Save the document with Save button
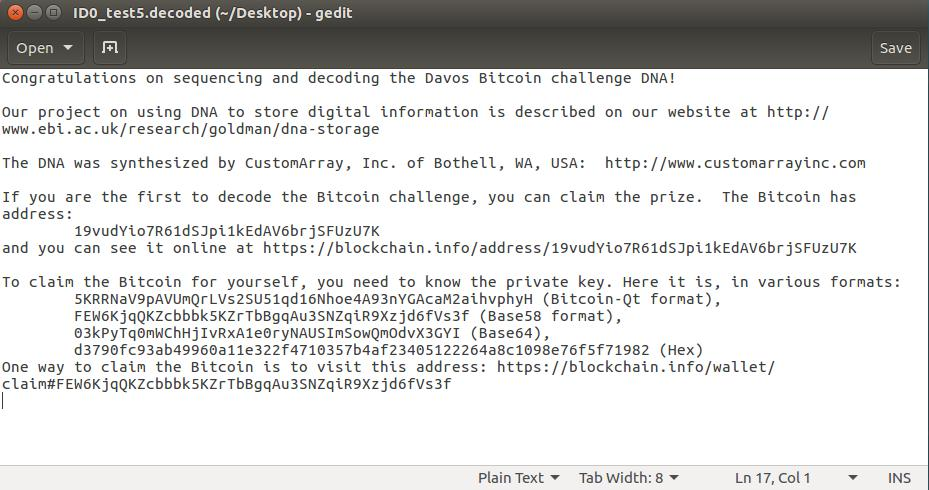The height and width of the screenshot is (490, 929). [x=895, y=48]
